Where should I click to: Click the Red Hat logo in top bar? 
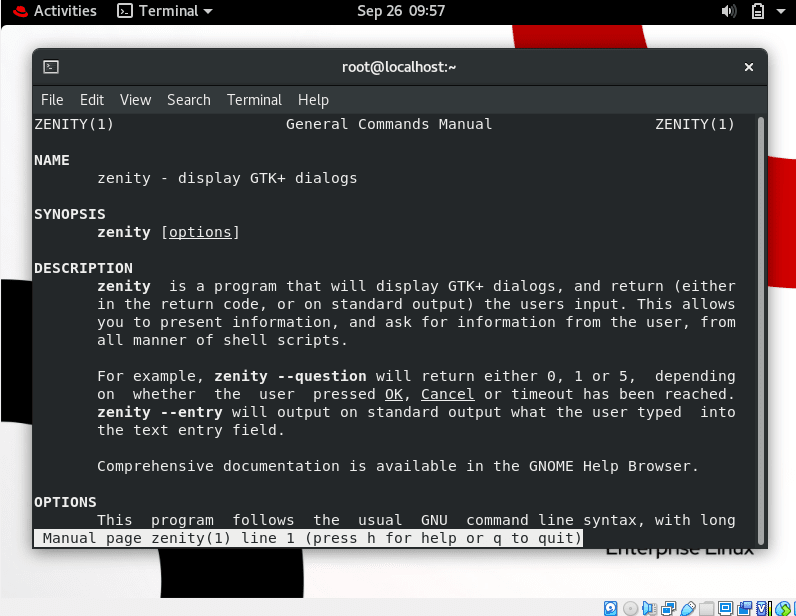coord(20,11)
